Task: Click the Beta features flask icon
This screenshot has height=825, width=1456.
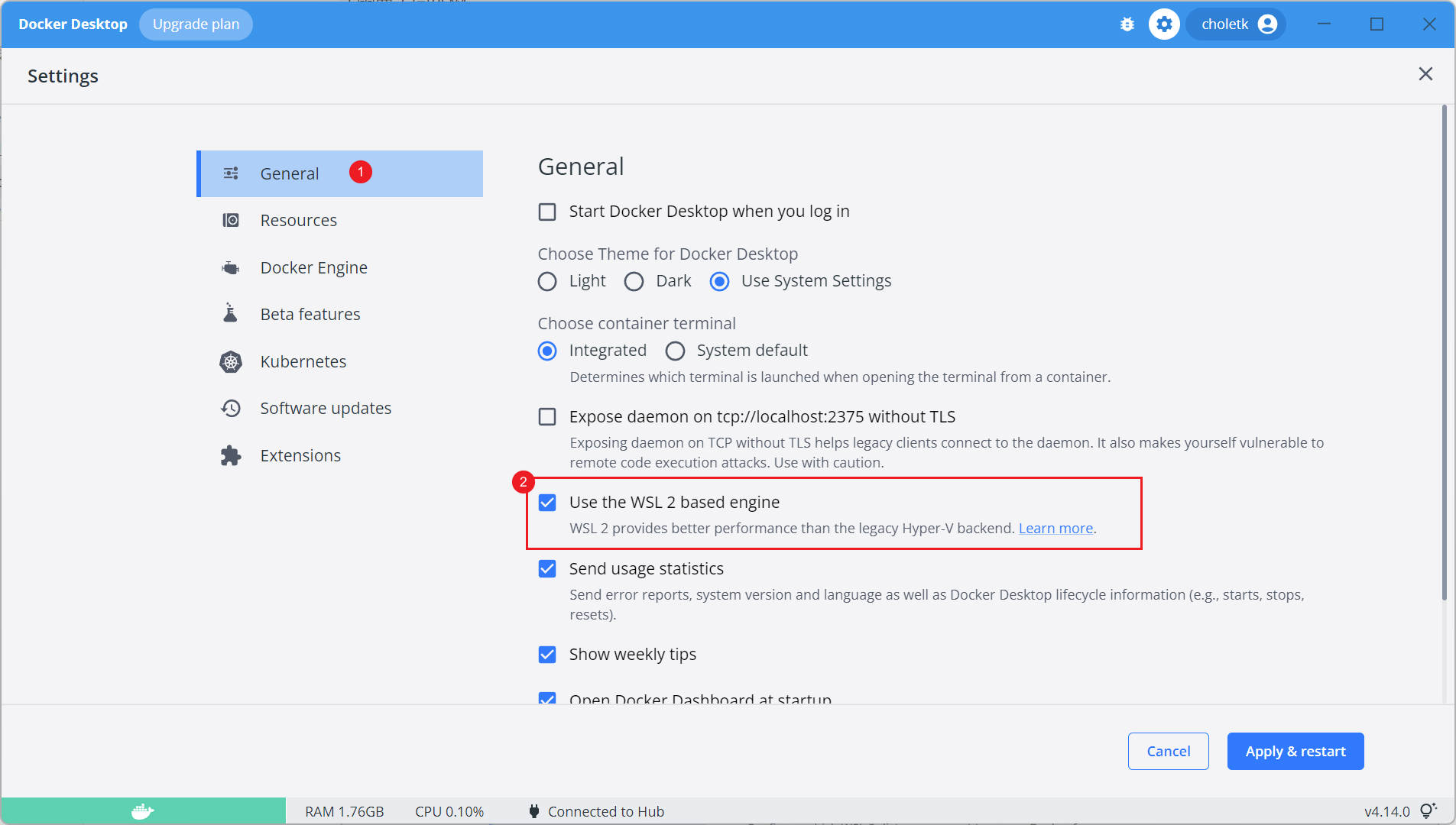Action: [x=231, y=314]
